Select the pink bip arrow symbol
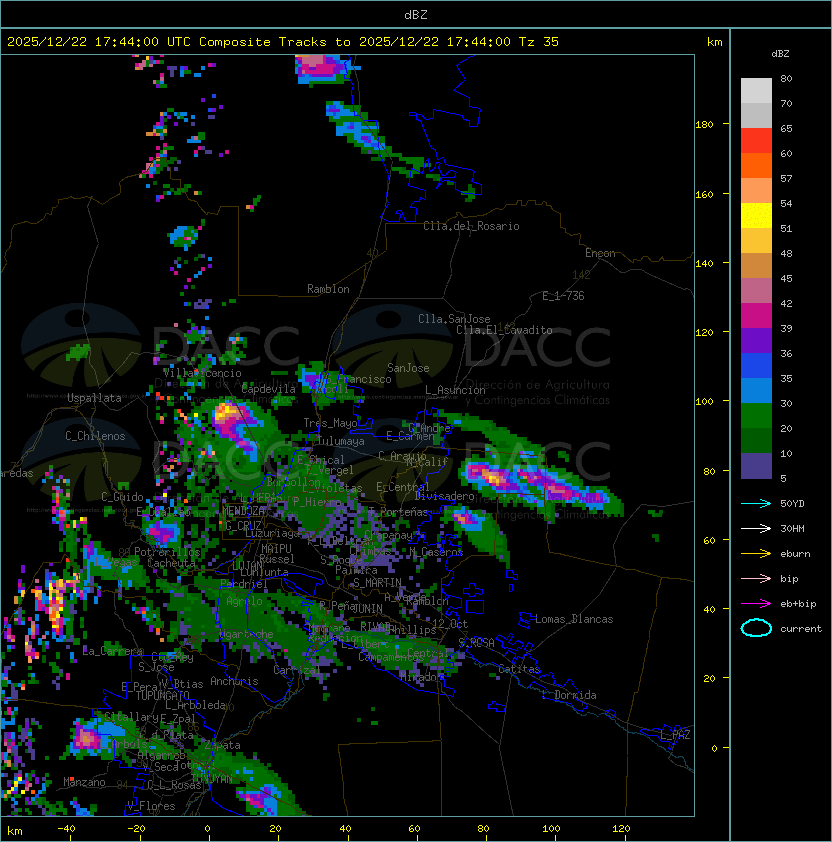This screenshot has width=832, height=842. tap(756, 578)
